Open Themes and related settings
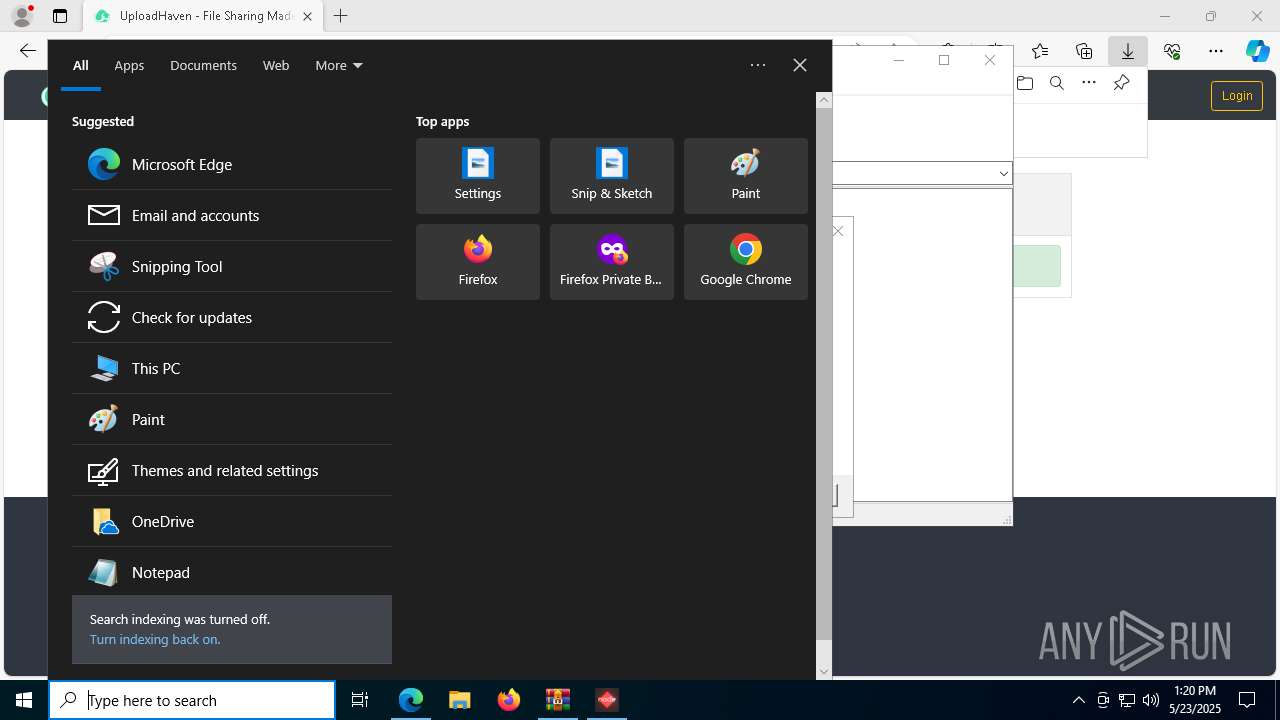The width and height of the screenshot is (1280, 720). click(231, 470)
